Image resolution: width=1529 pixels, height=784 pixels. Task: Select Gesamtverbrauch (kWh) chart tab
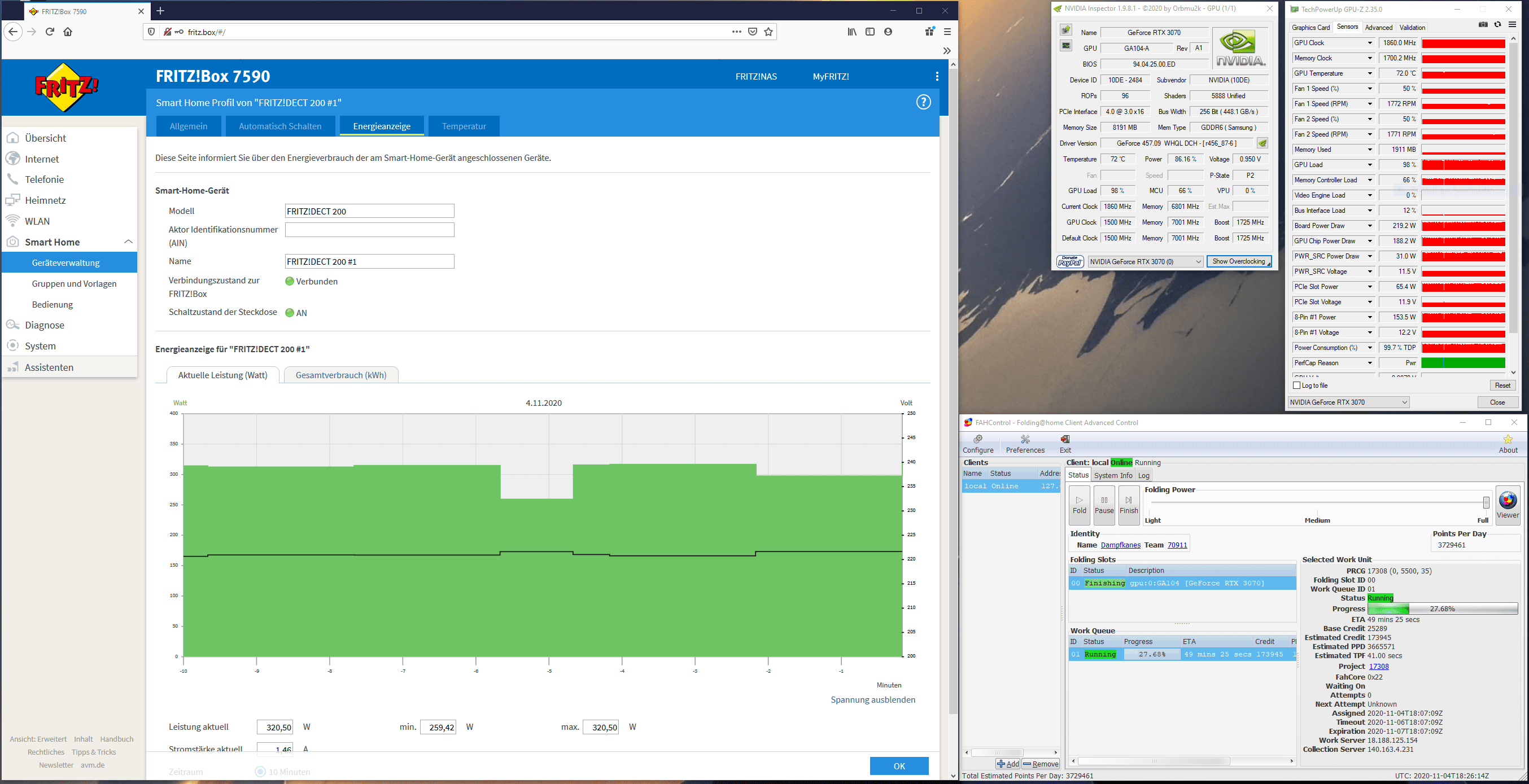coord(340,375)
